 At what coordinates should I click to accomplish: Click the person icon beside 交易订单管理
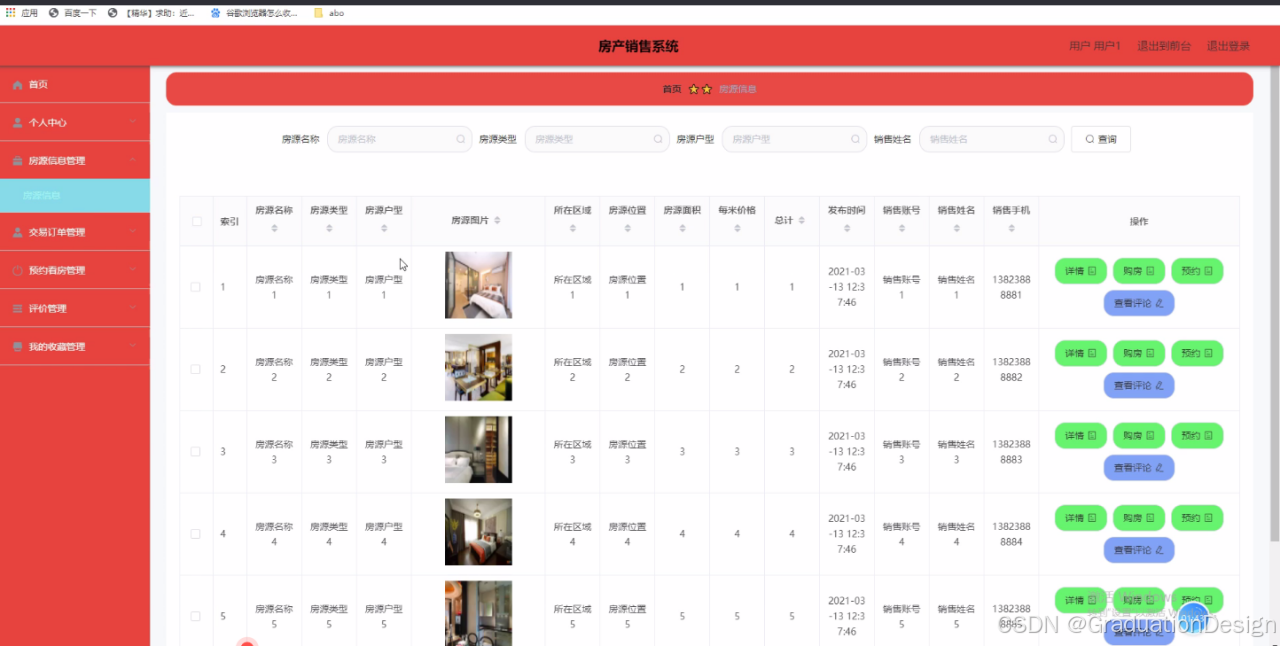pyautogui.click(x=18, y=232)
